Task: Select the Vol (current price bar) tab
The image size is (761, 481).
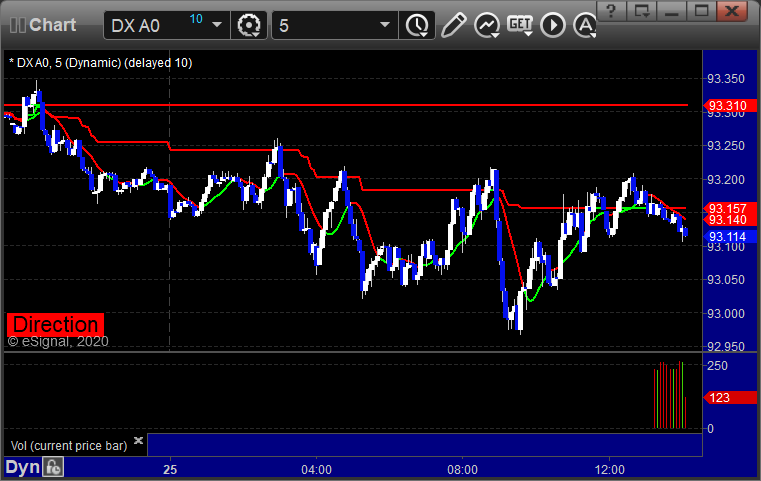Action: pyautogui.click(x=69, y=446)
